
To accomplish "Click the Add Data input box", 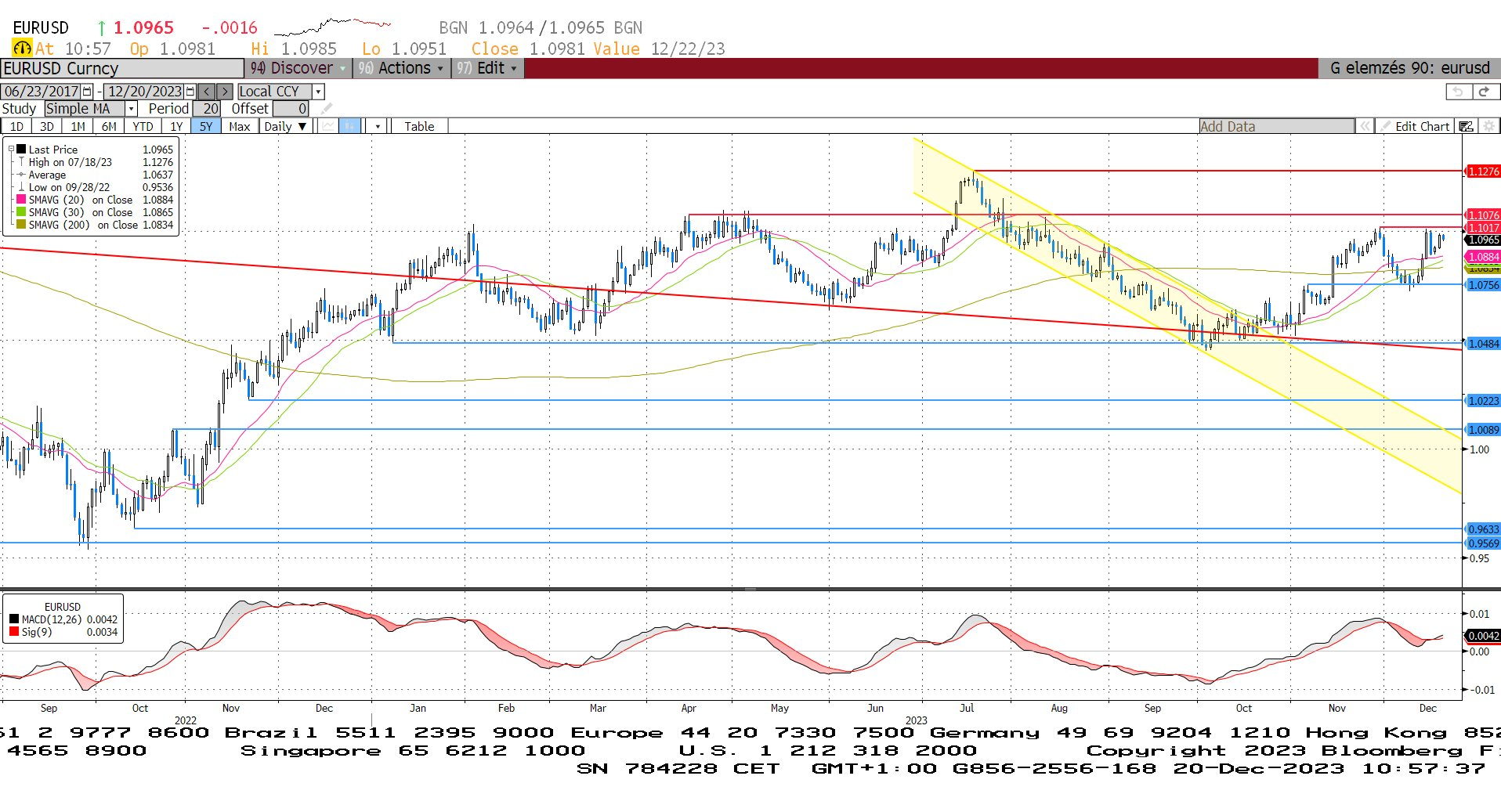I will point(1276,126).
